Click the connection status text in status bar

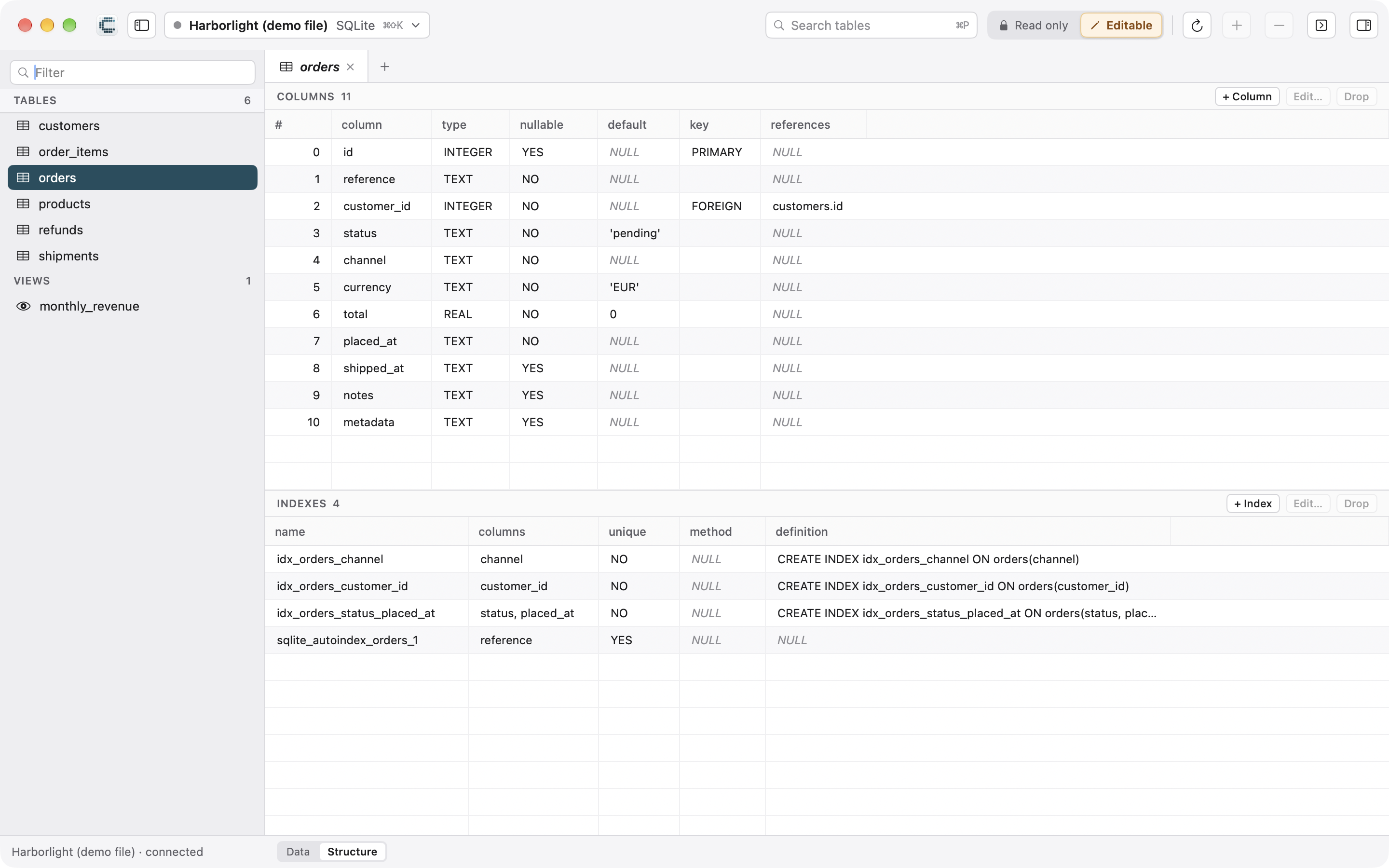tap(108, 851)
